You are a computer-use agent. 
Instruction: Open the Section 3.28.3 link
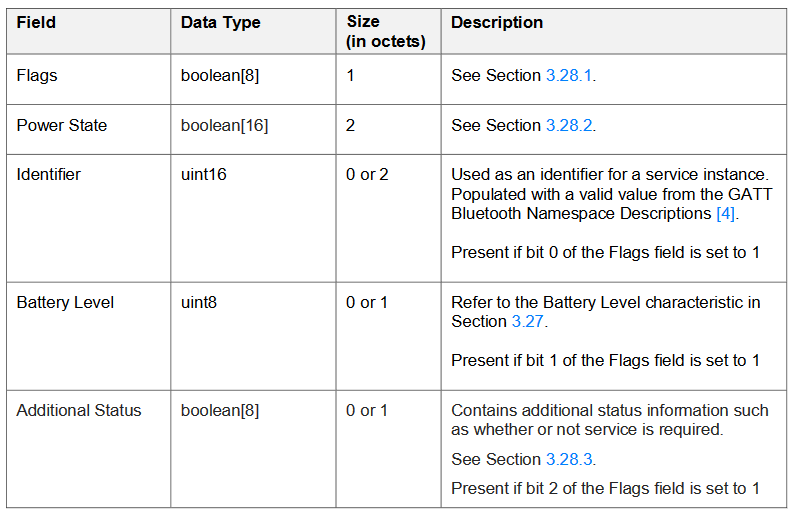tap(569, 459)
